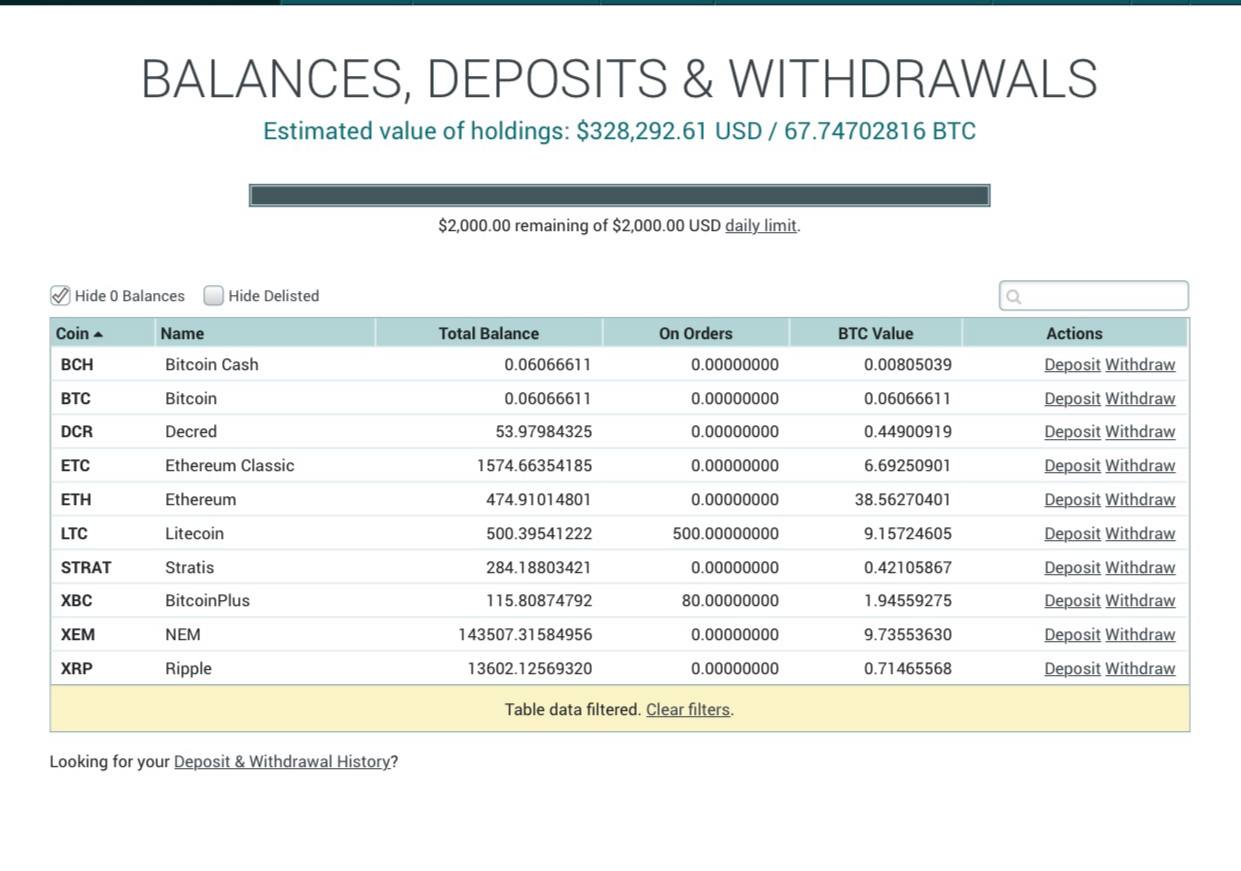Click Deposit for Ripple
Image resolution: width=1241 pixels, height=871 pixels.
coord(1072,668)
